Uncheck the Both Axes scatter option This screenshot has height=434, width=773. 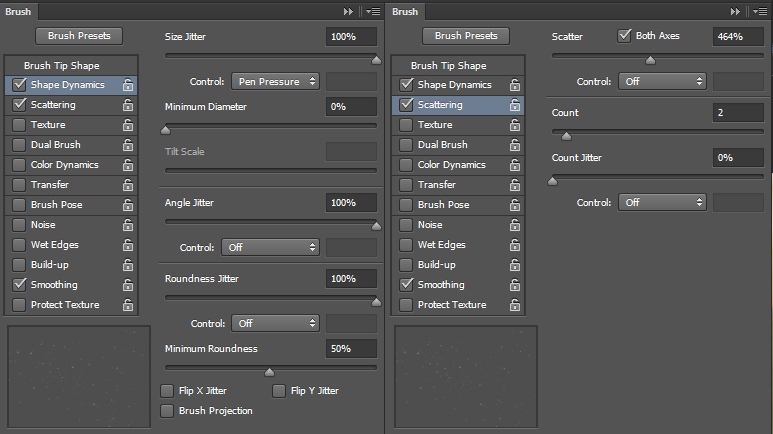coord(624,36)
